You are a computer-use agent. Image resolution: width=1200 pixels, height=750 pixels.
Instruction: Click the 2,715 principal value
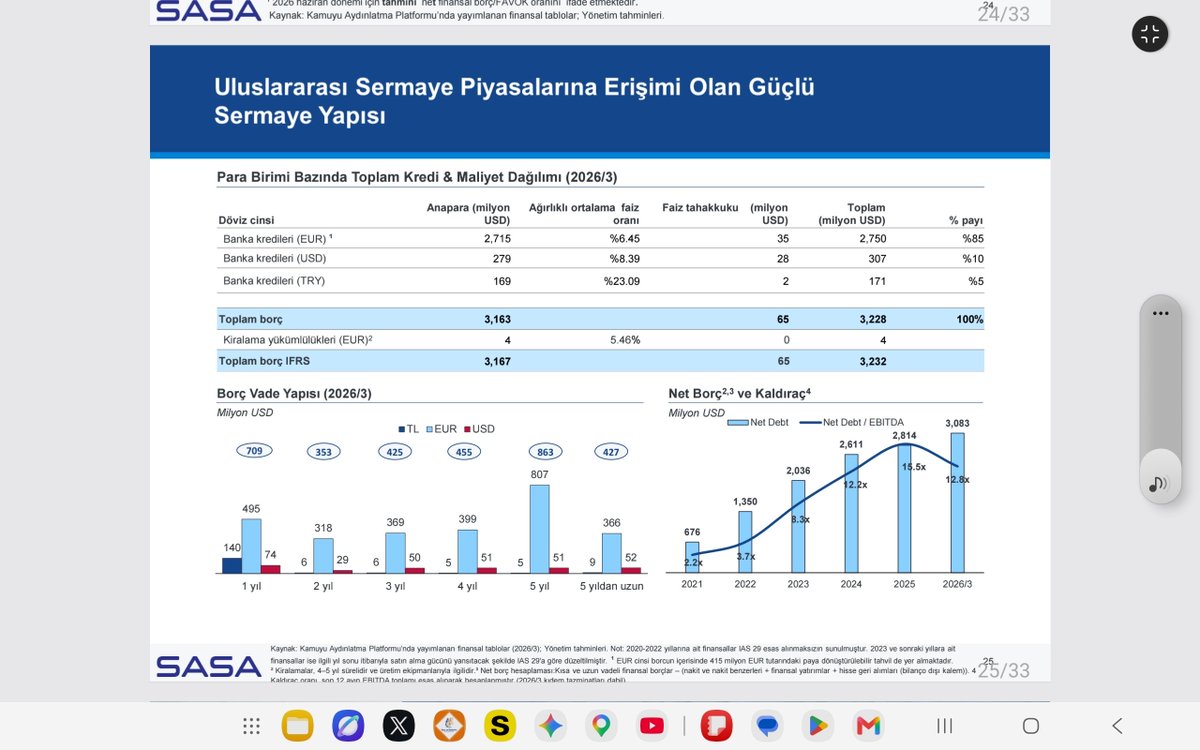click(x=496, y=239)
